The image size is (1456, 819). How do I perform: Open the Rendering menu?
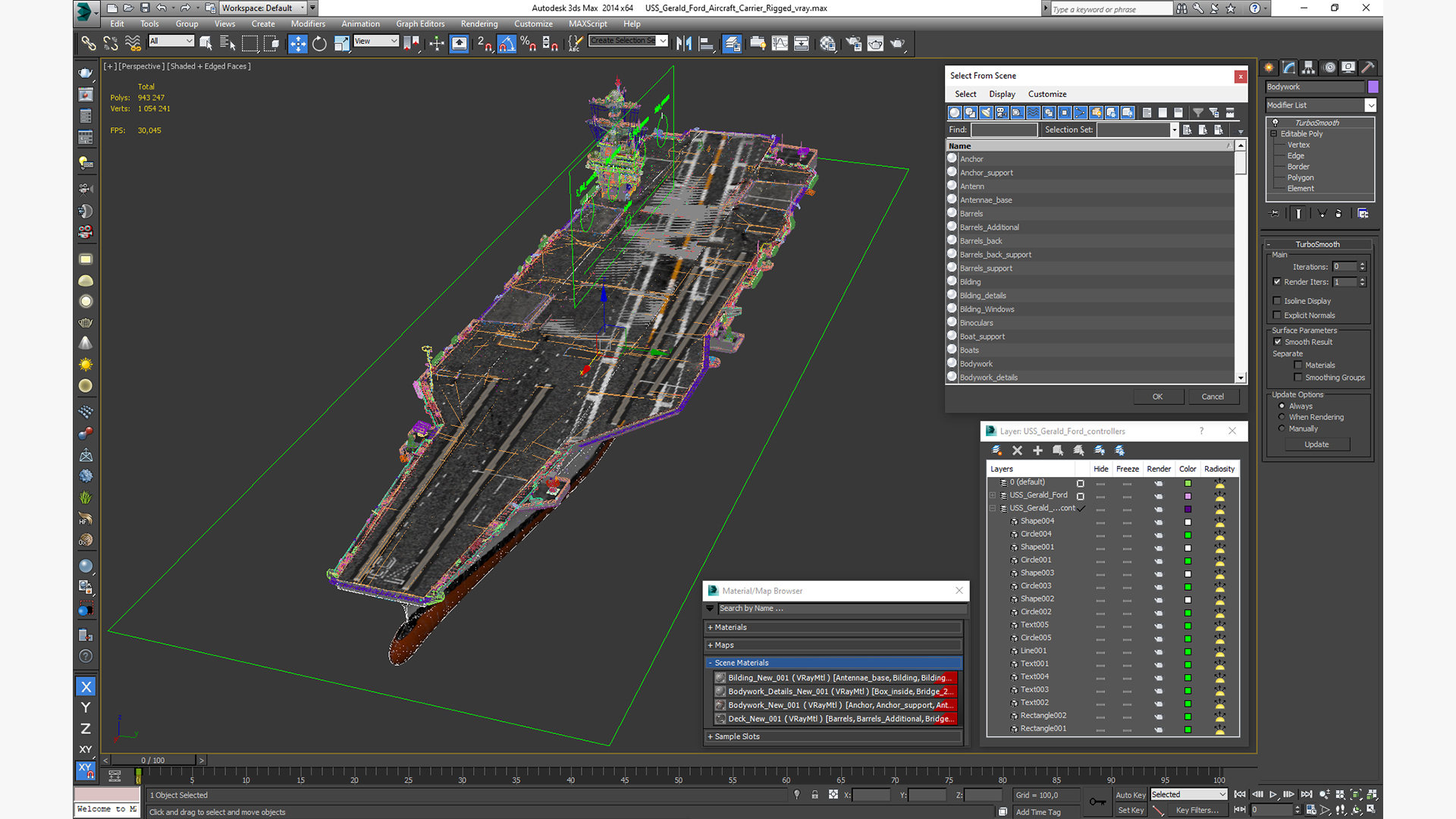(479, 24)
